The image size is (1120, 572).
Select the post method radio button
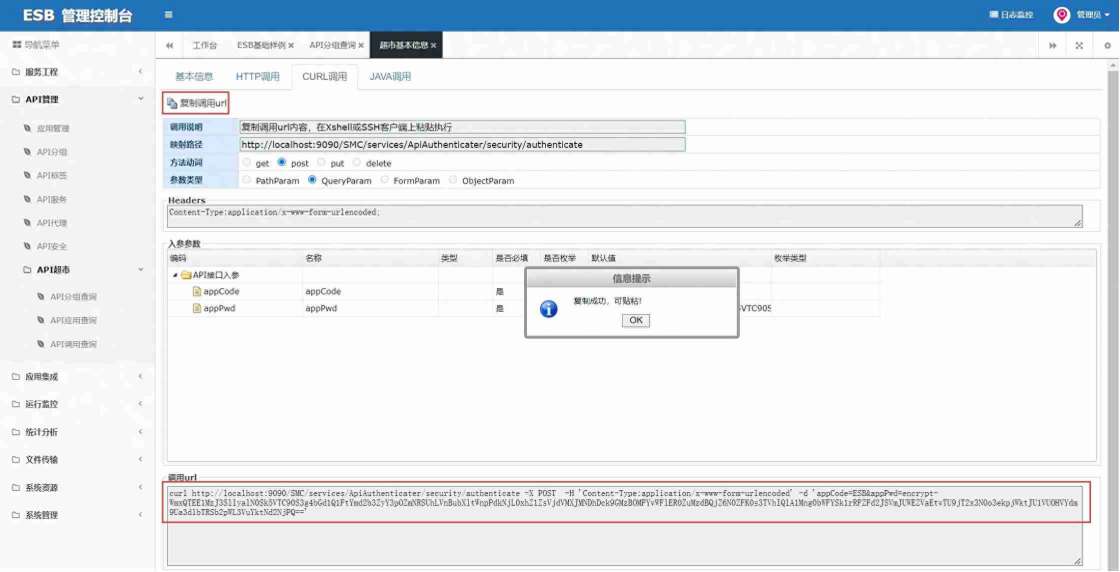coord(281,163)
